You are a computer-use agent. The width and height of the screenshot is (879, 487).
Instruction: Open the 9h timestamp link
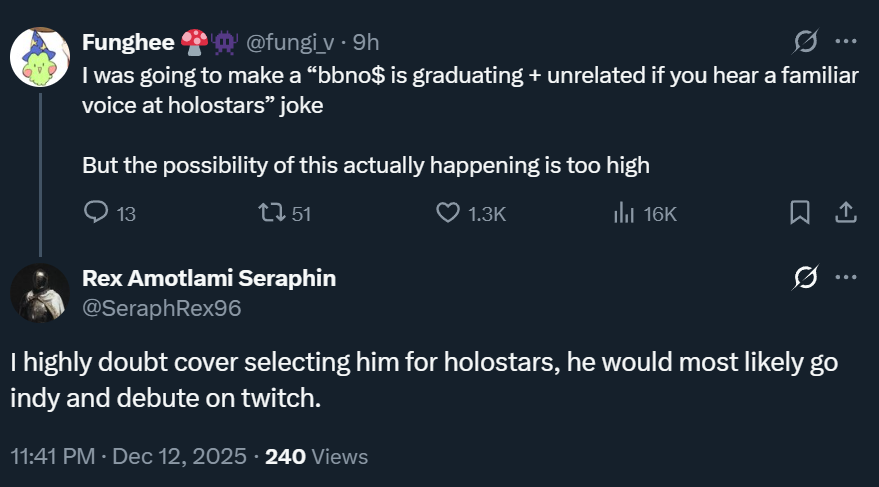tap(366, 42)
